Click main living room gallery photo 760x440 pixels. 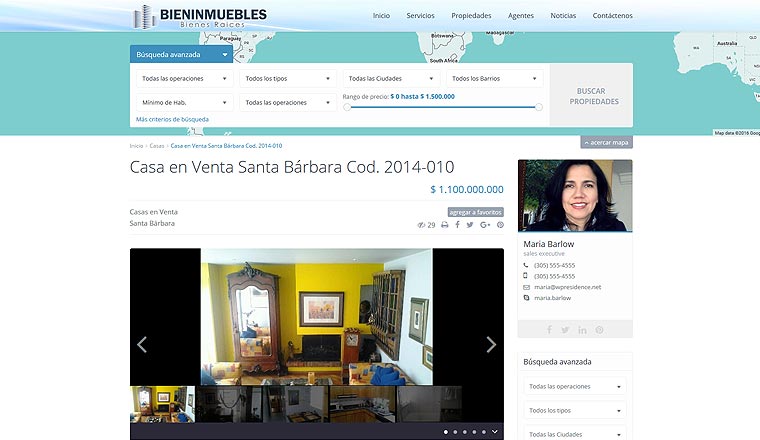(317, 317)
